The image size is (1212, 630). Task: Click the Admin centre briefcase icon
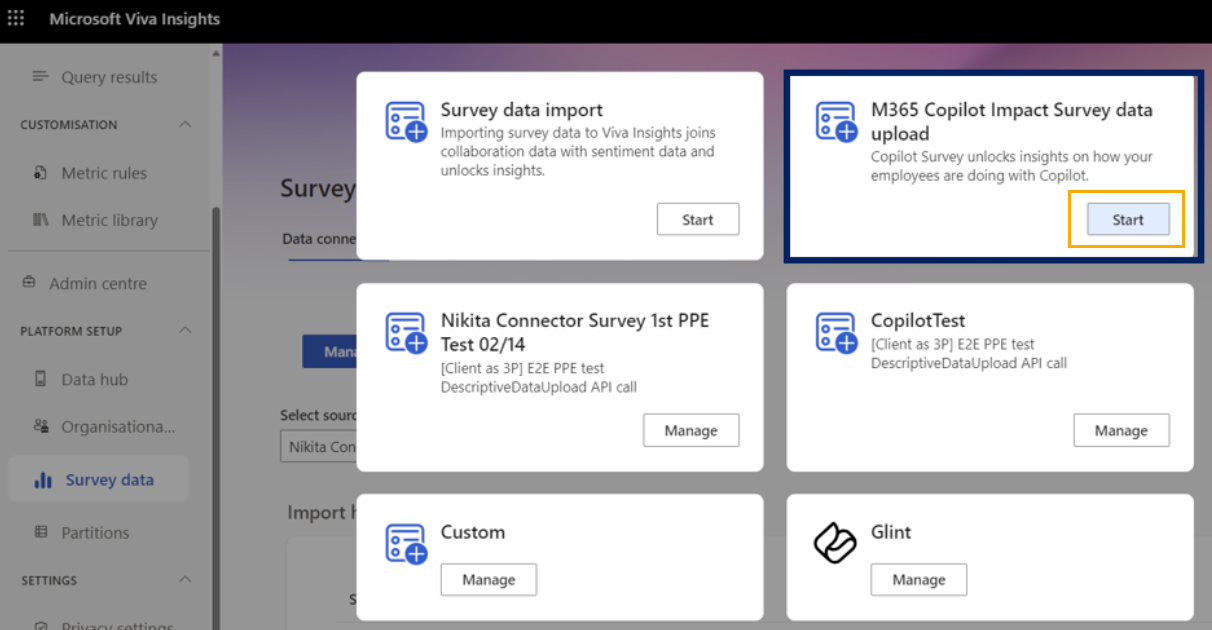(29, 283)
